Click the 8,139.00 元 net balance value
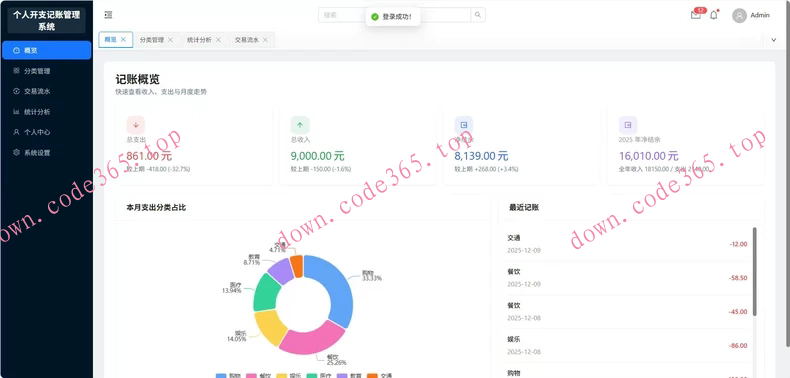The height and width of the screenshot is (378, 790). click(x=481, y=156)
